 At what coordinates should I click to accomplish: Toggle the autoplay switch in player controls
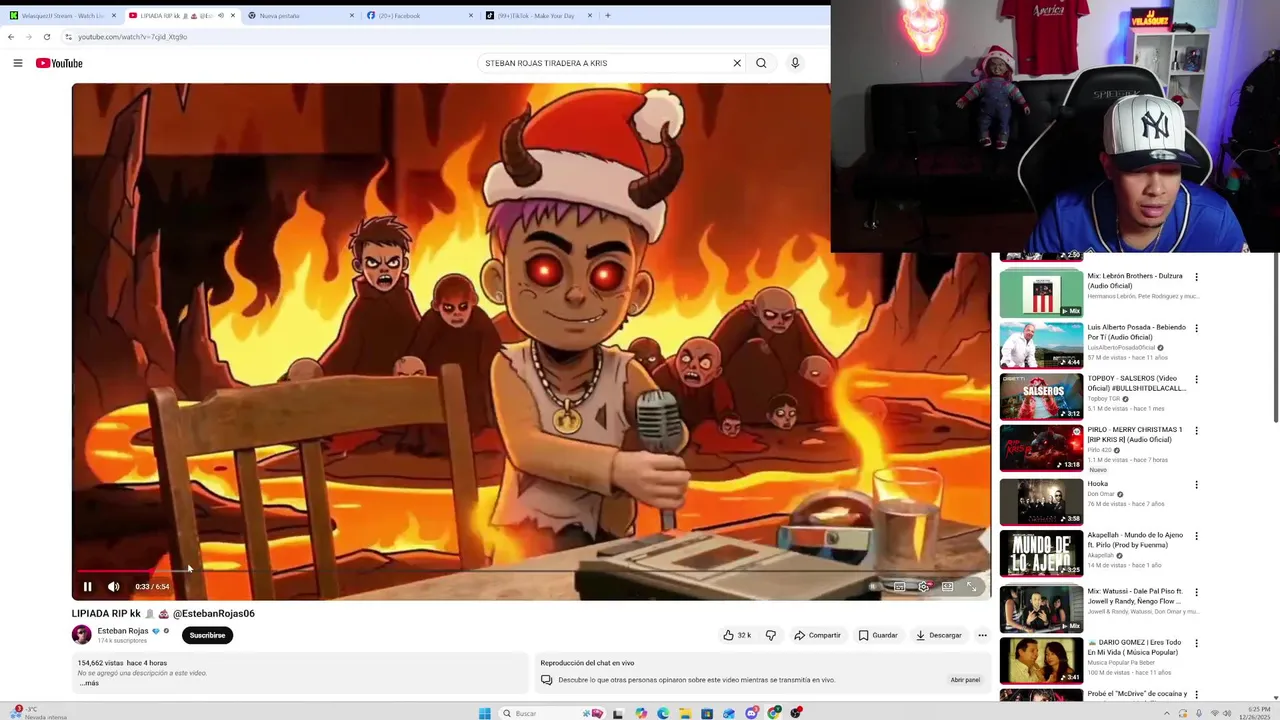click(874, 587)
